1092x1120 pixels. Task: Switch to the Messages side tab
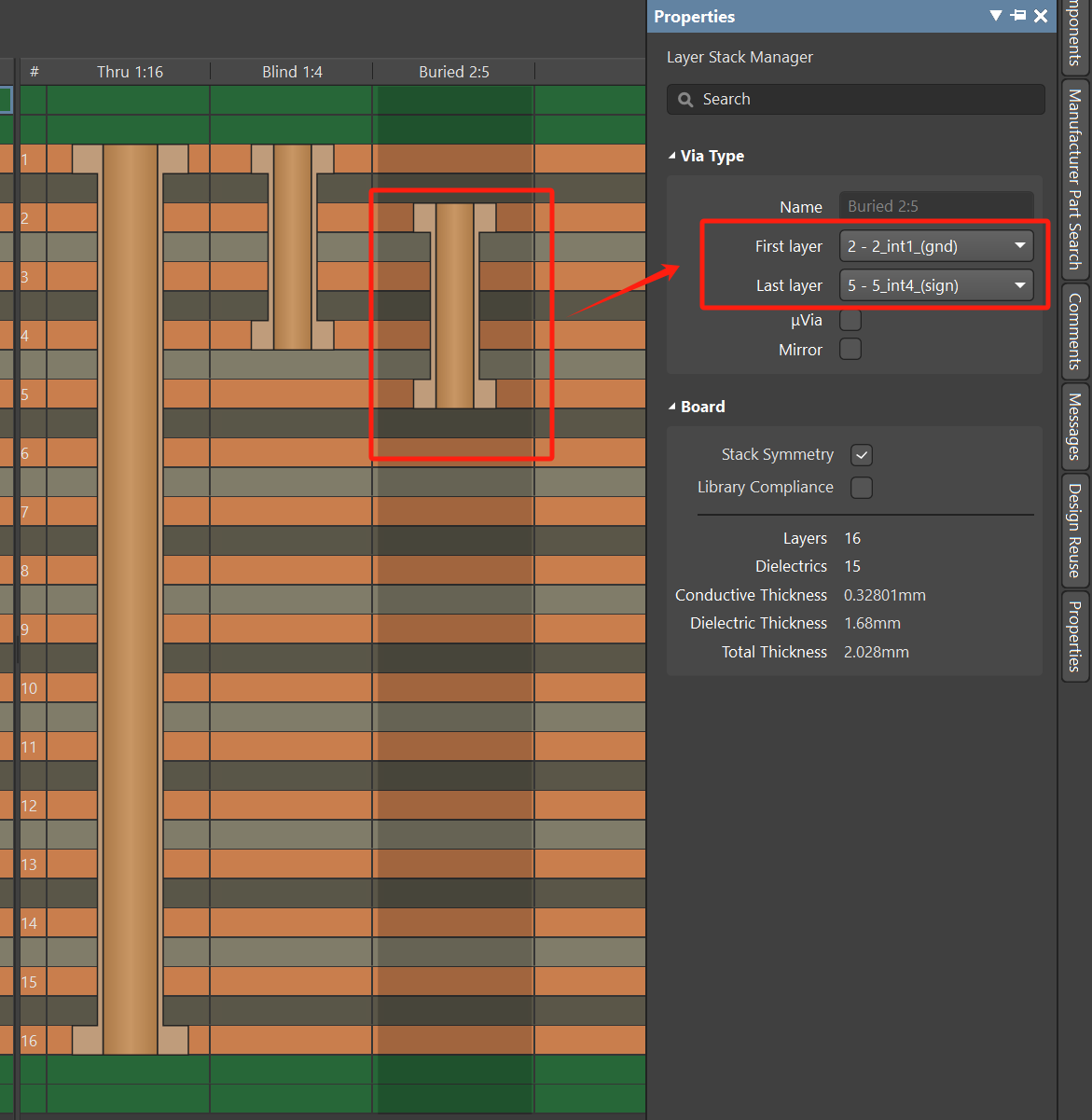[x=1074, y=426]
